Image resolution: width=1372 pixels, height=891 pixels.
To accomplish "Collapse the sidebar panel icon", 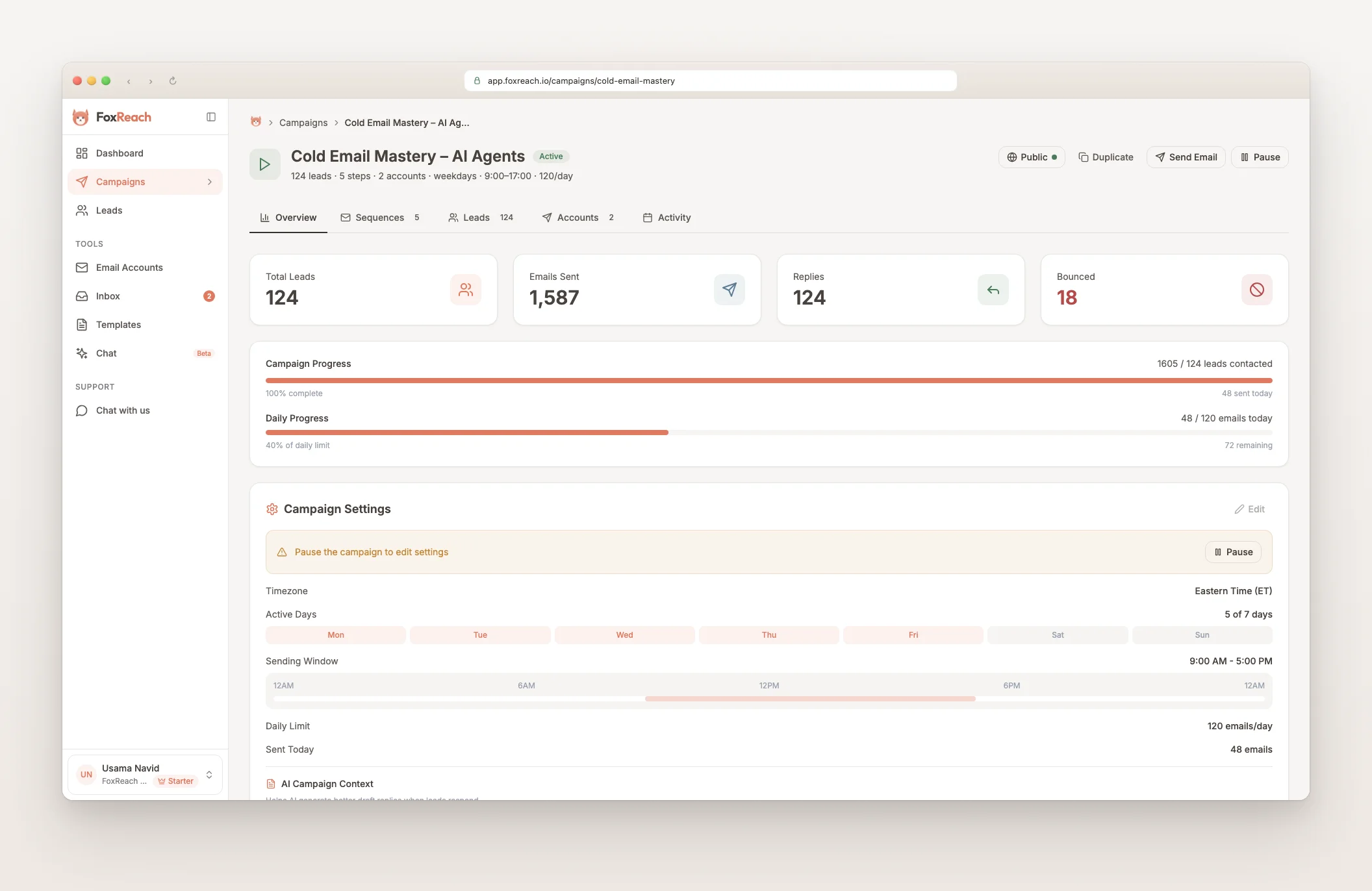I will [x=211, y=117].
